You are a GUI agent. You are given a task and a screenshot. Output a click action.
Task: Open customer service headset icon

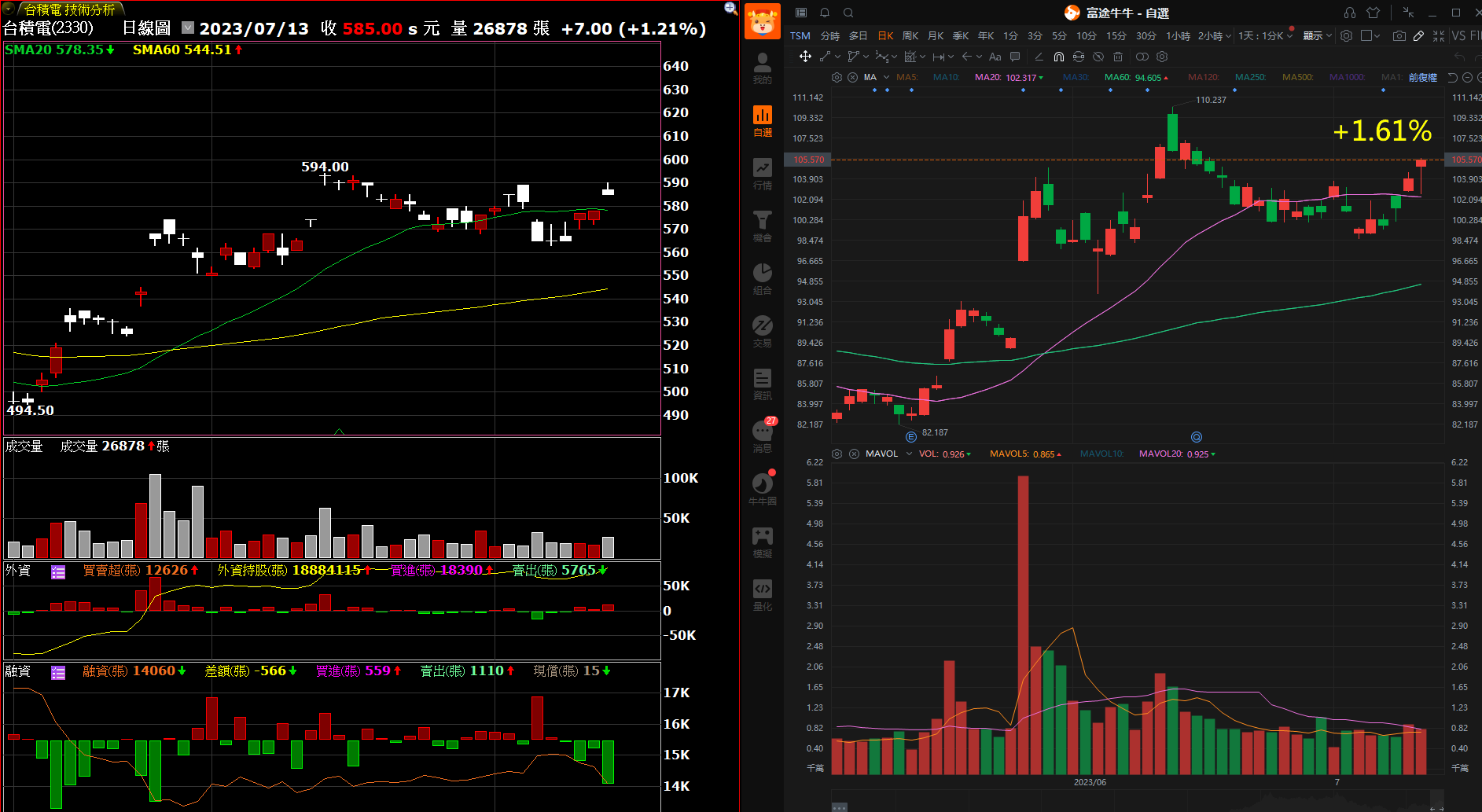point(1350,13)
